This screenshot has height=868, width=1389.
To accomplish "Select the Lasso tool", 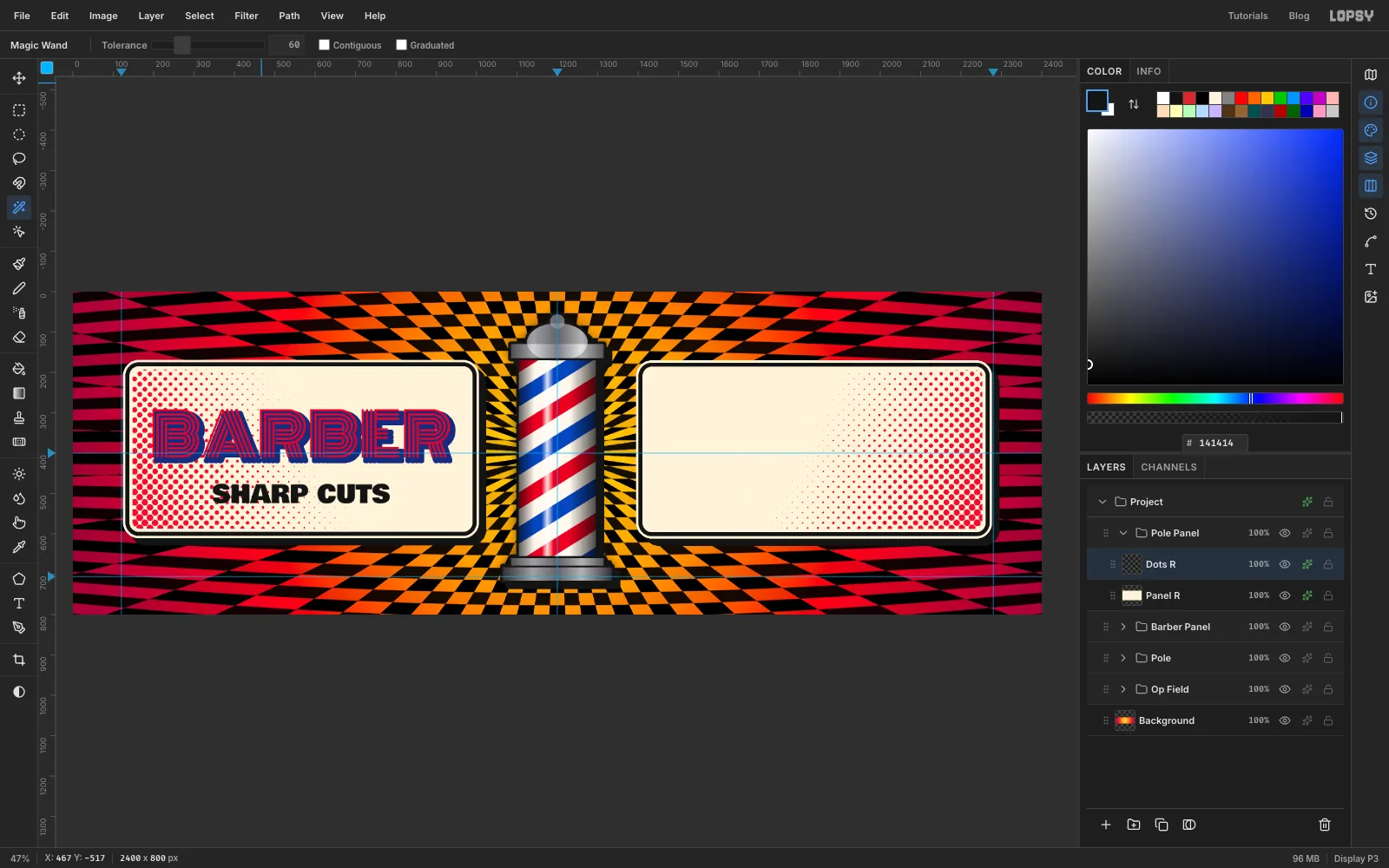I will pos(19,159).
